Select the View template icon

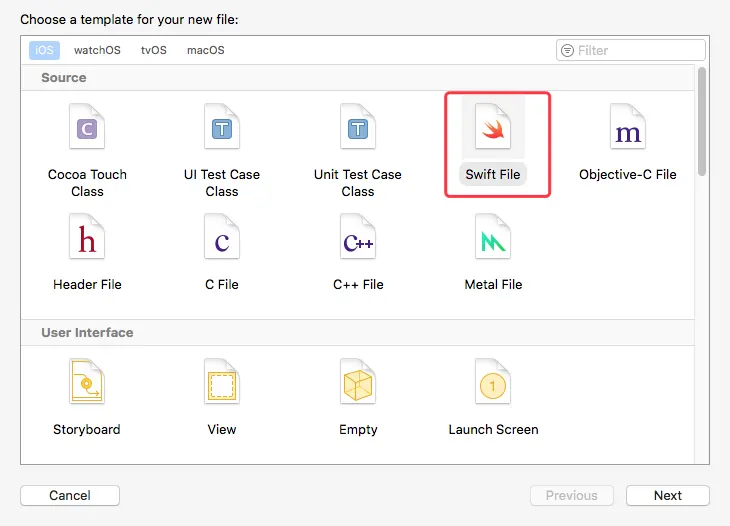click(222, 383)
